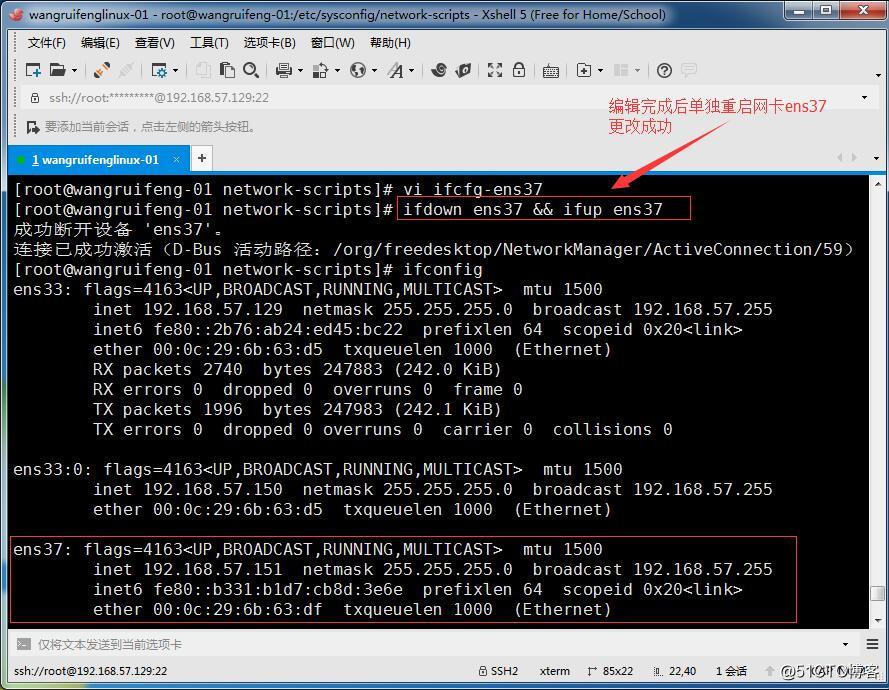This screenshot has width=889, height=690.
Task: Click the xterm status bar entry
Action: [554, 671]
